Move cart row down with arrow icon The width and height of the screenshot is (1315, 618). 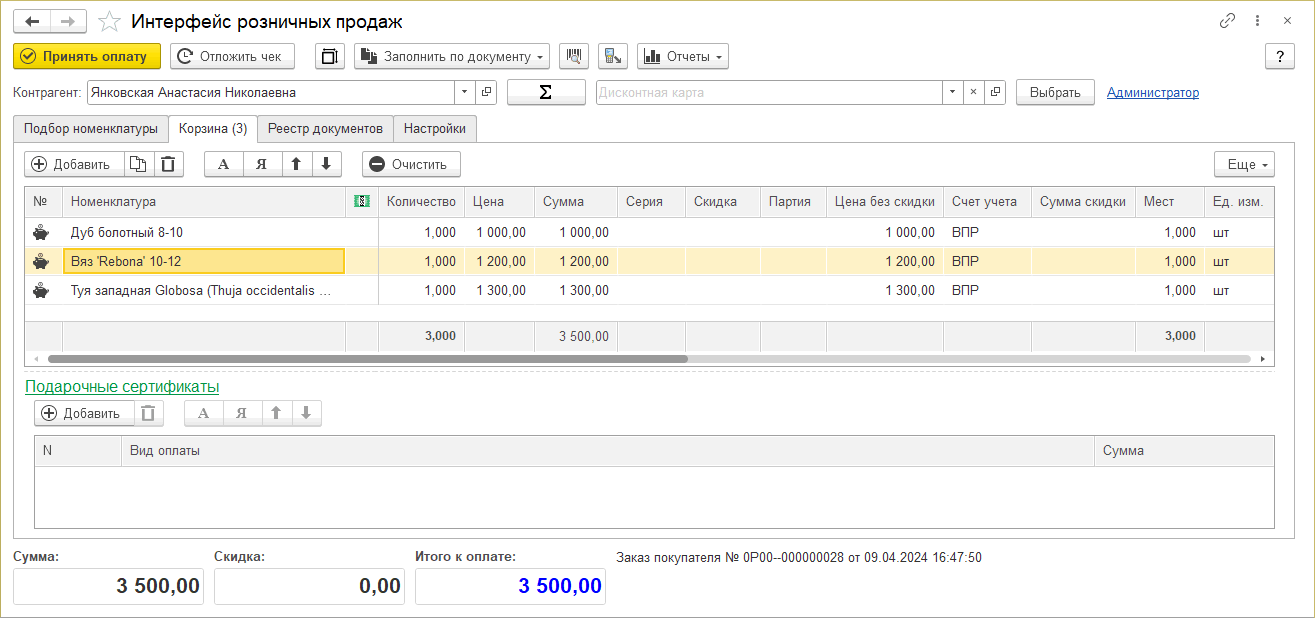pyautogui.click(x=327, y=164)
